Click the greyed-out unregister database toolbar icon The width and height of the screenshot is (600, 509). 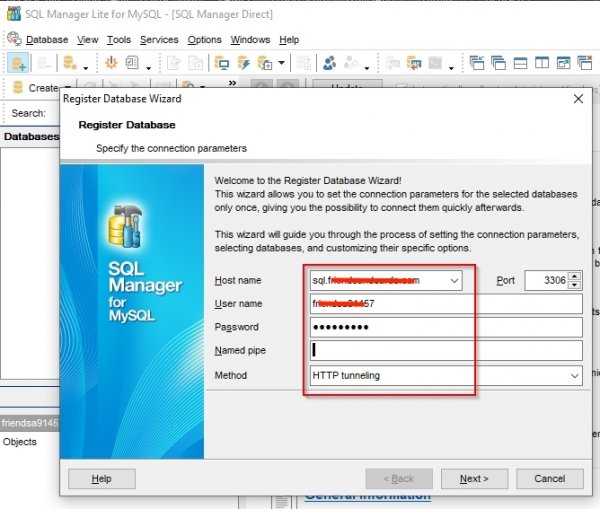pyautogui.click(x=44, y=63)
